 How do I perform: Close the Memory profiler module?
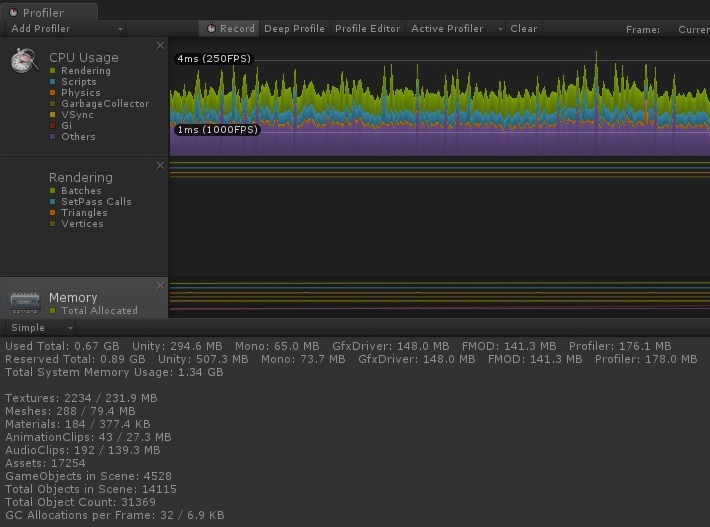160,285
